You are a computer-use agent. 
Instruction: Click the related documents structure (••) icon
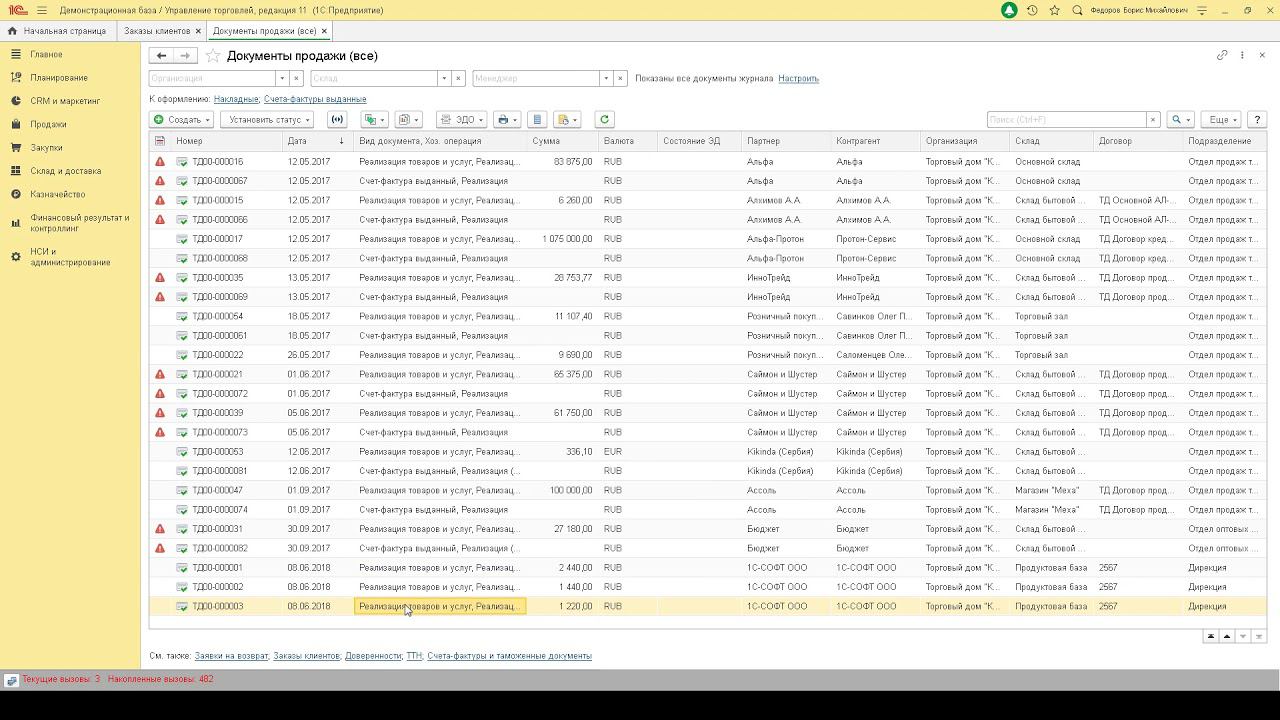[x=337, y=119]
